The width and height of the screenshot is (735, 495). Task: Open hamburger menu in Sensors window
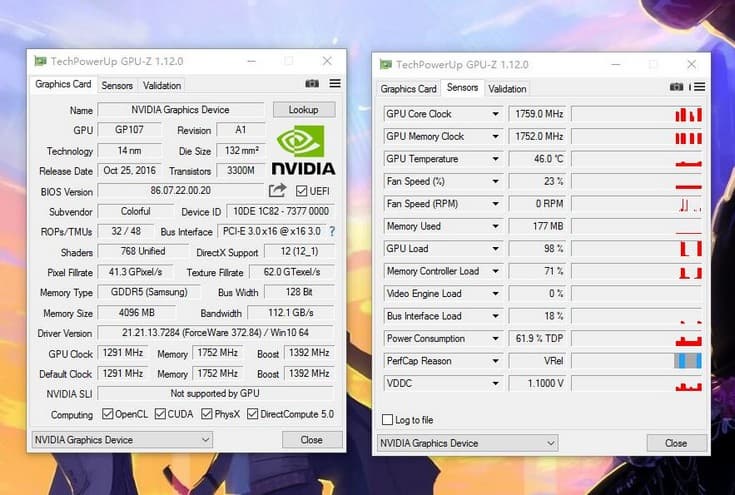click(699, 87)
